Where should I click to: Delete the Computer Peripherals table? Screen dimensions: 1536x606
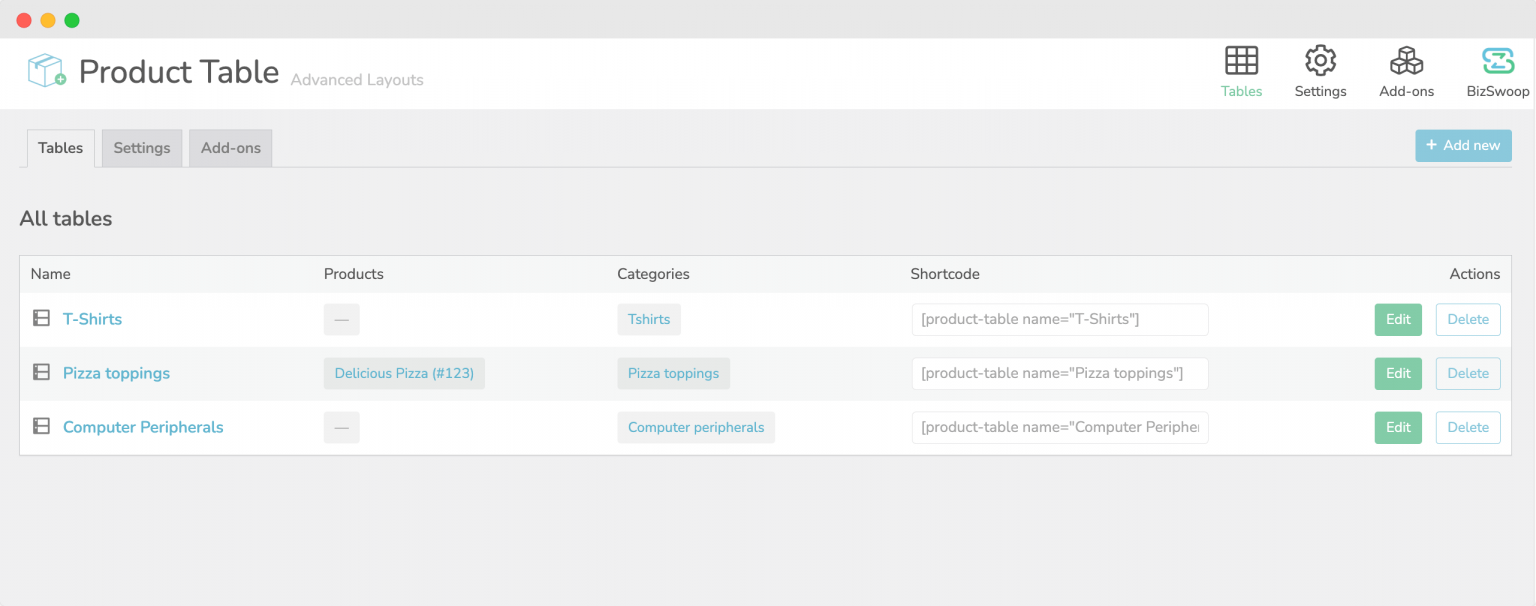coord(1467,427)
